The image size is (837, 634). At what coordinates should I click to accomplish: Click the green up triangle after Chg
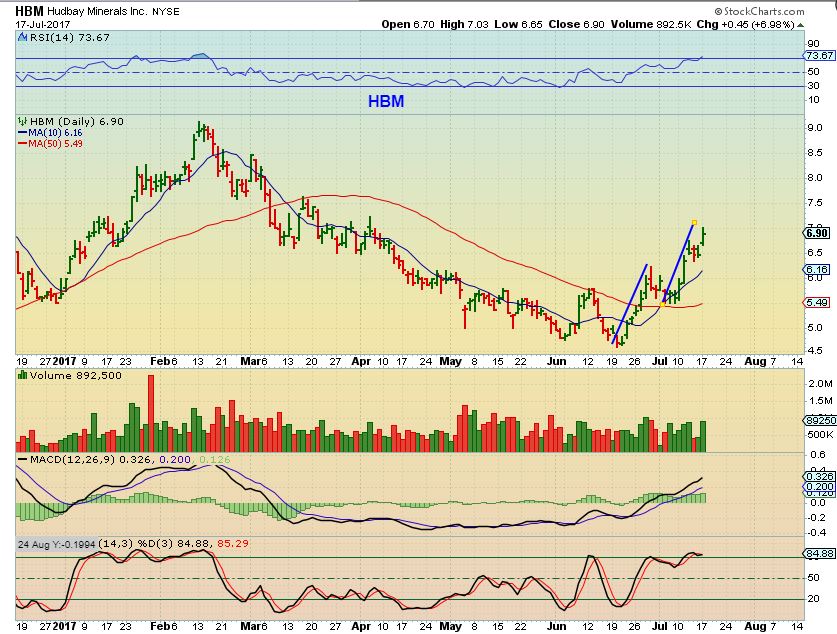800,25
